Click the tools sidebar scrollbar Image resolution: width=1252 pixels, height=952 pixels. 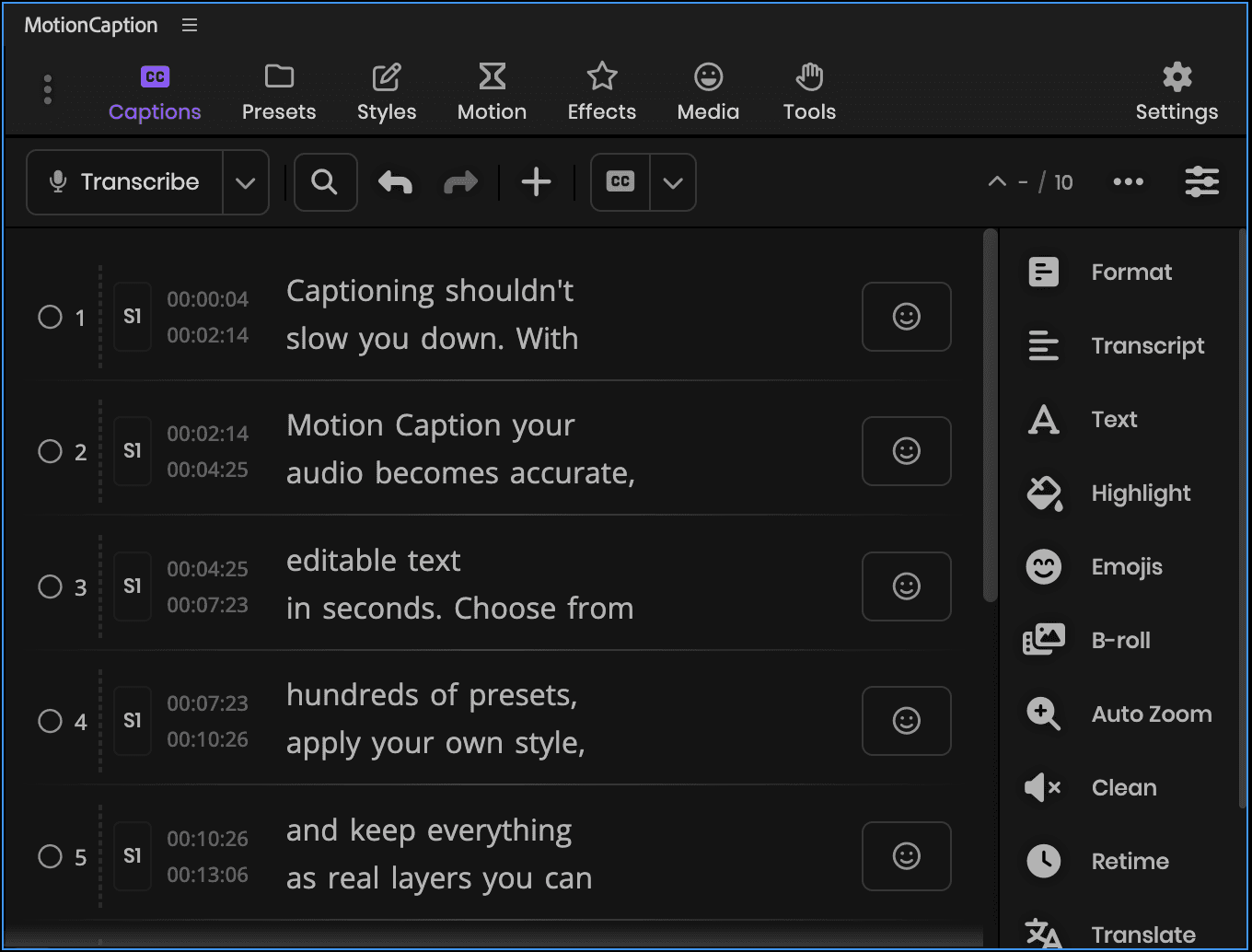1243,520
